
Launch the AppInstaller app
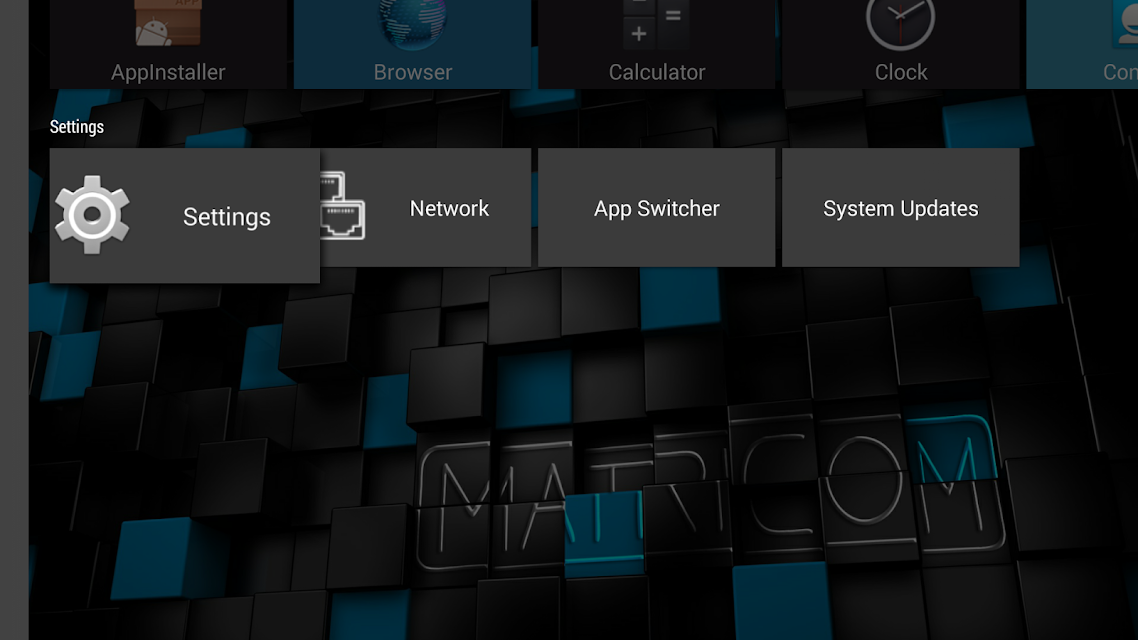(x=168, y=44)
